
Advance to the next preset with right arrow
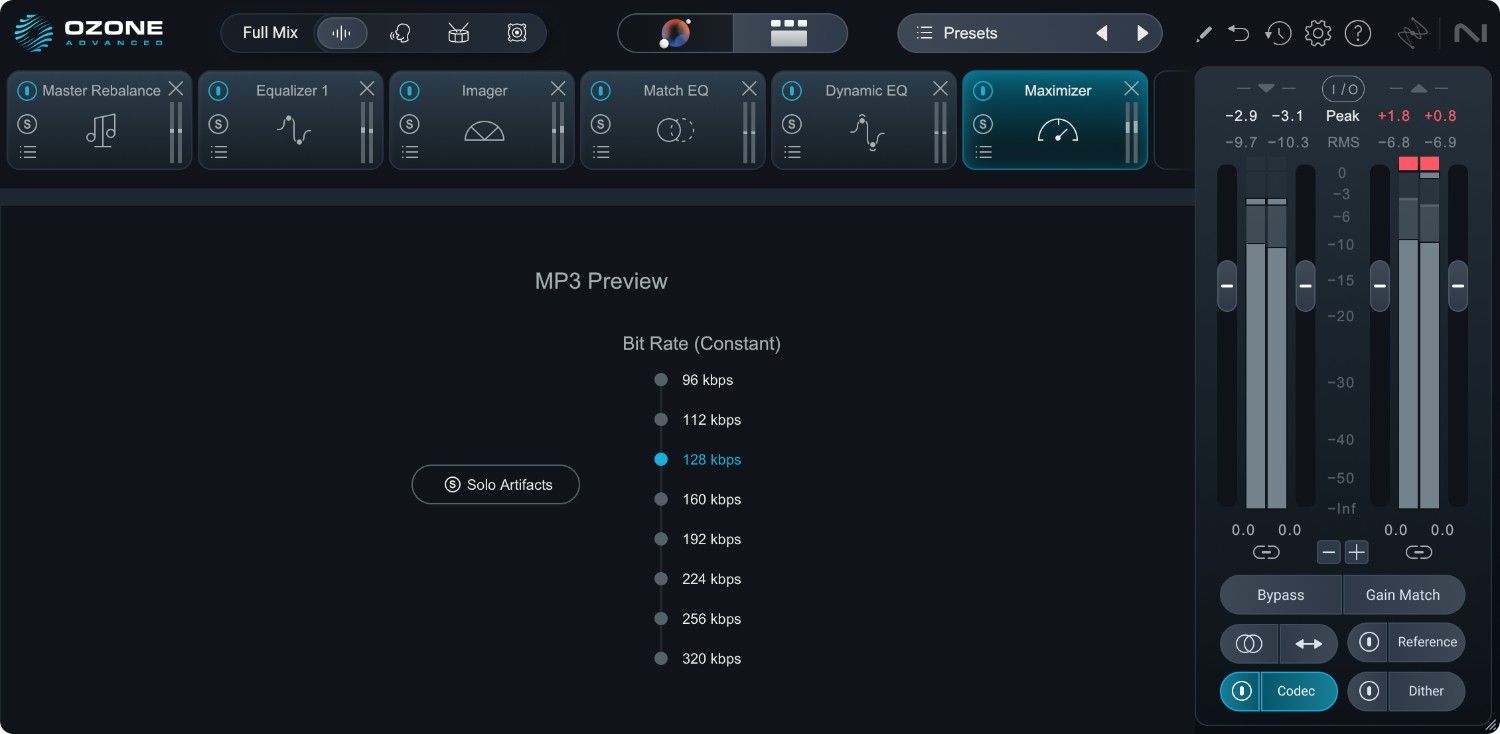click(x=1142, y=32)
